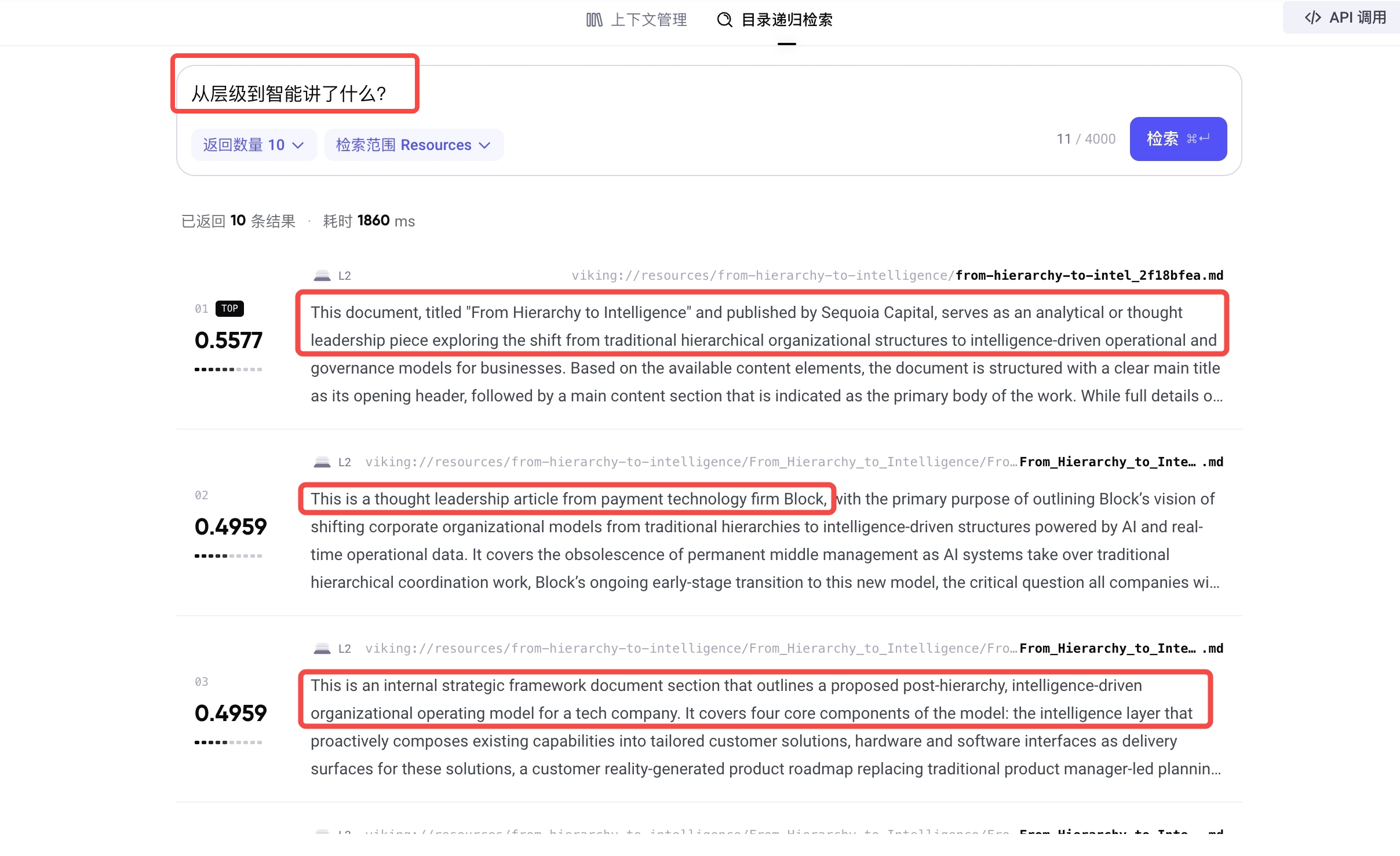Open result path from-hierarchy-to-intel_2f18bfea.md
The height and width of the screenshot is (856, 1400).
(897, 276)
